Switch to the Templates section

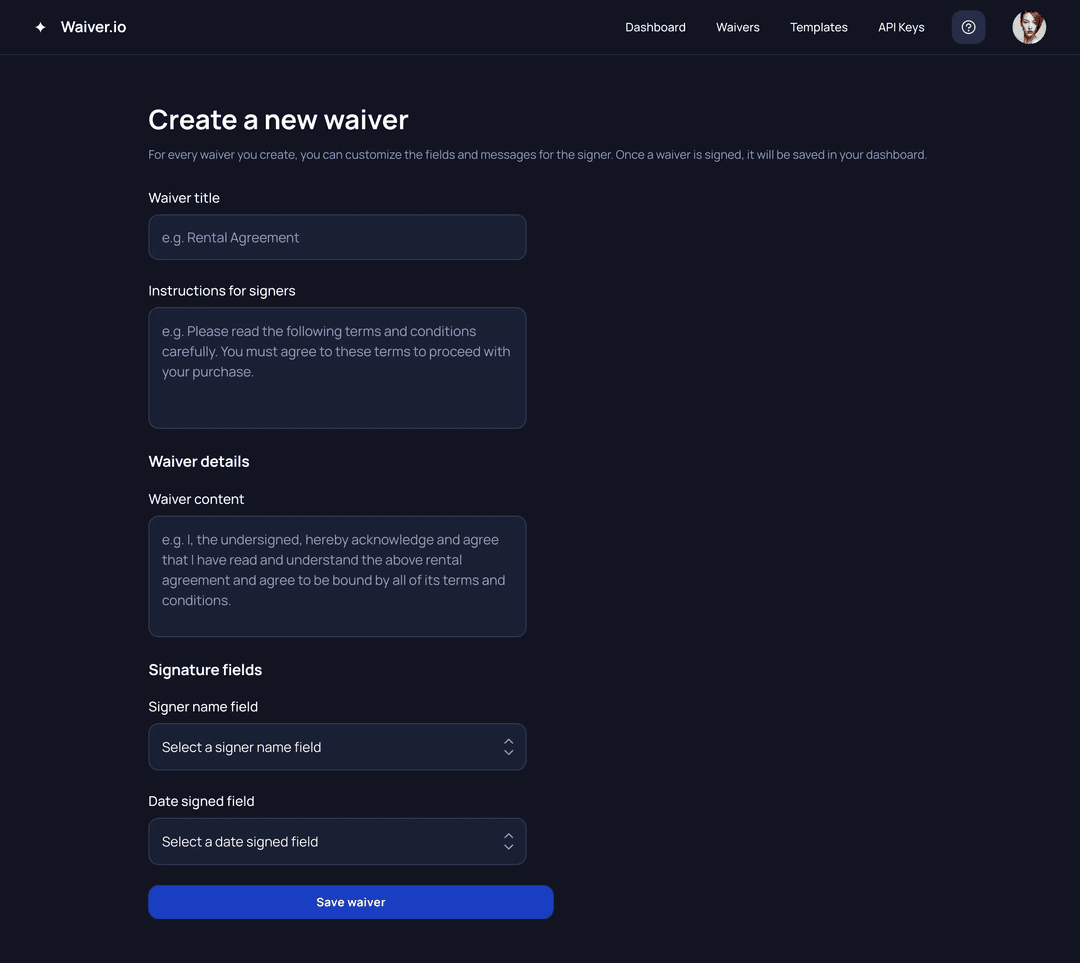click(819, 27)
